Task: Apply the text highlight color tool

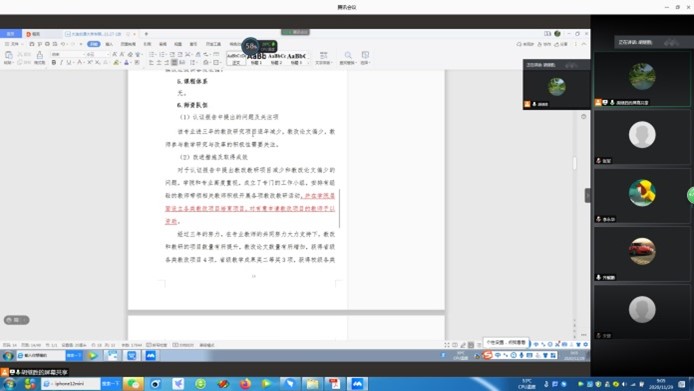Action: pyautogui.click(x=116, y=63)
